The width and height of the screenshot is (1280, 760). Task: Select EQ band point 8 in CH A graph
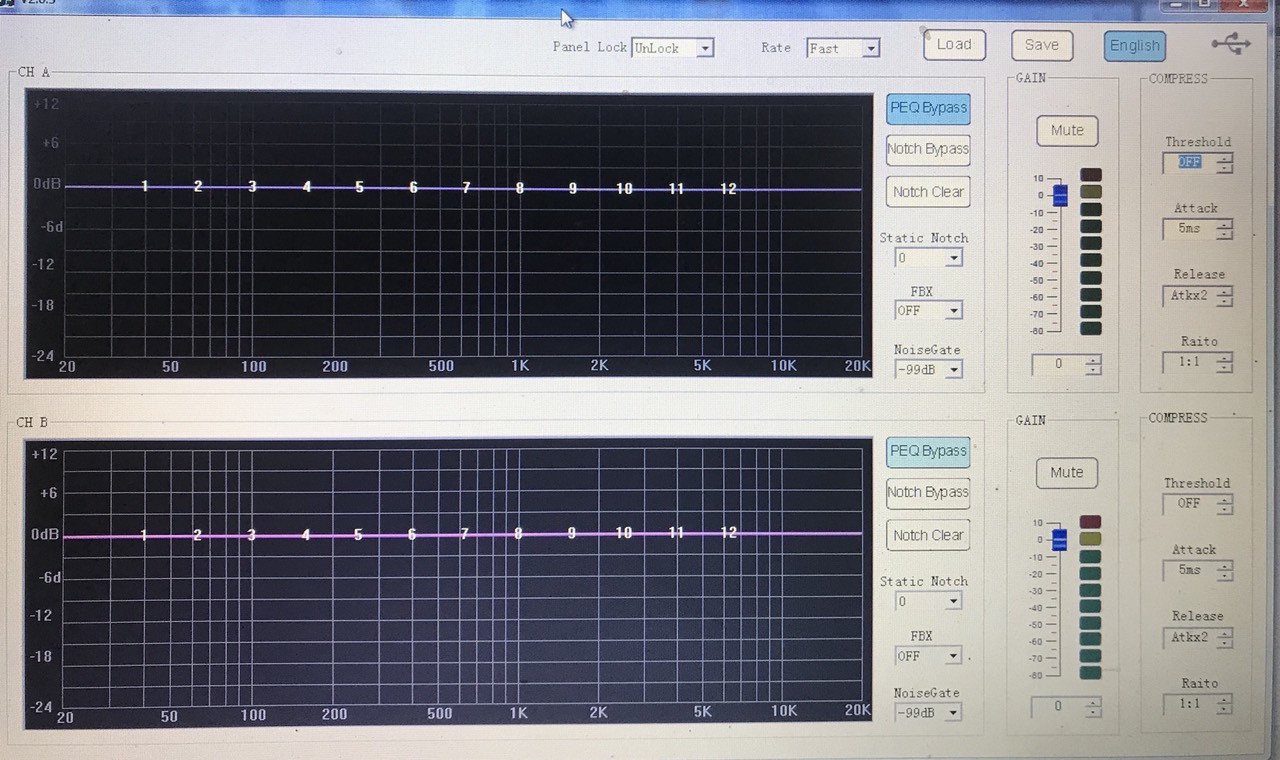[519, 187]
